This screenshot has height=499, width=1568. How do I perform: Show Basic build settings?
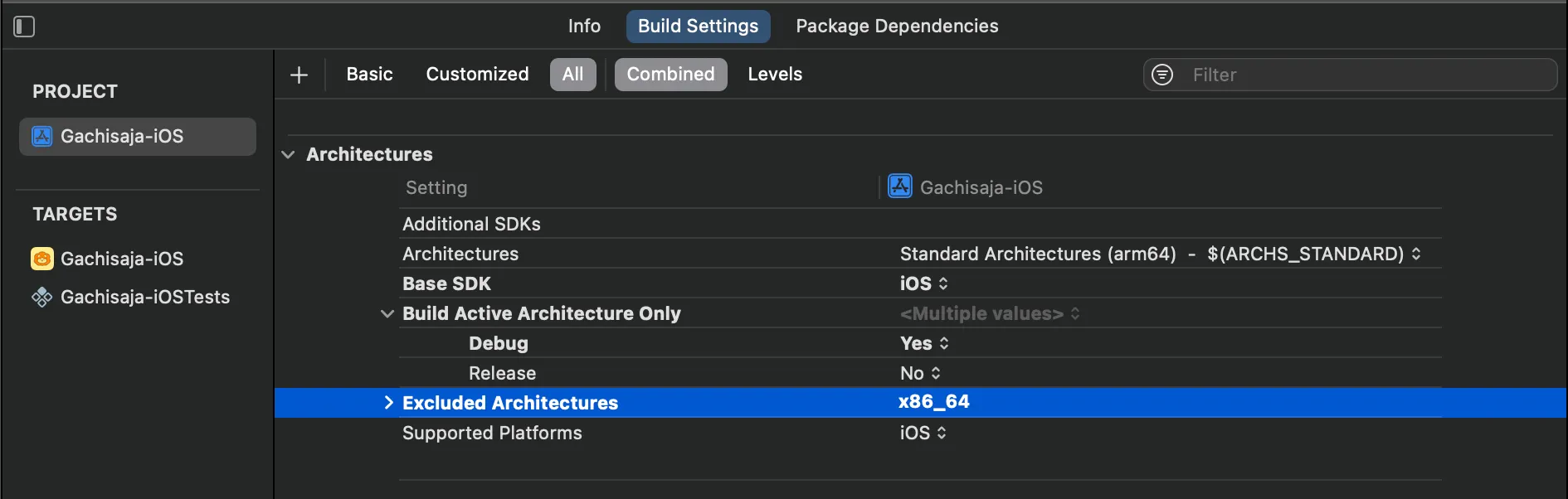point(369,75)
